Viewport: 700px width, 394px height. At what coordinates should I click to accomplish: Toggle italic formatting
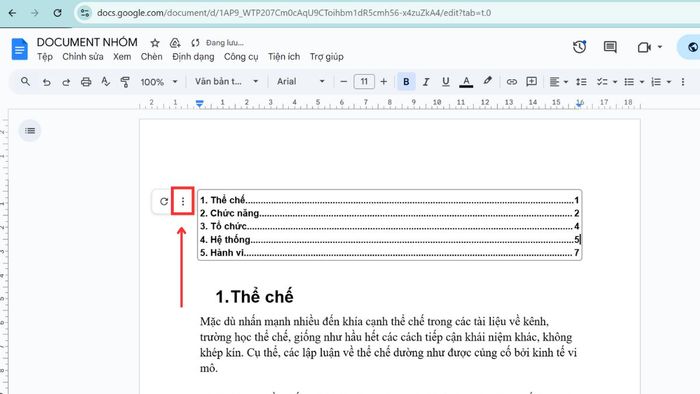426,82
